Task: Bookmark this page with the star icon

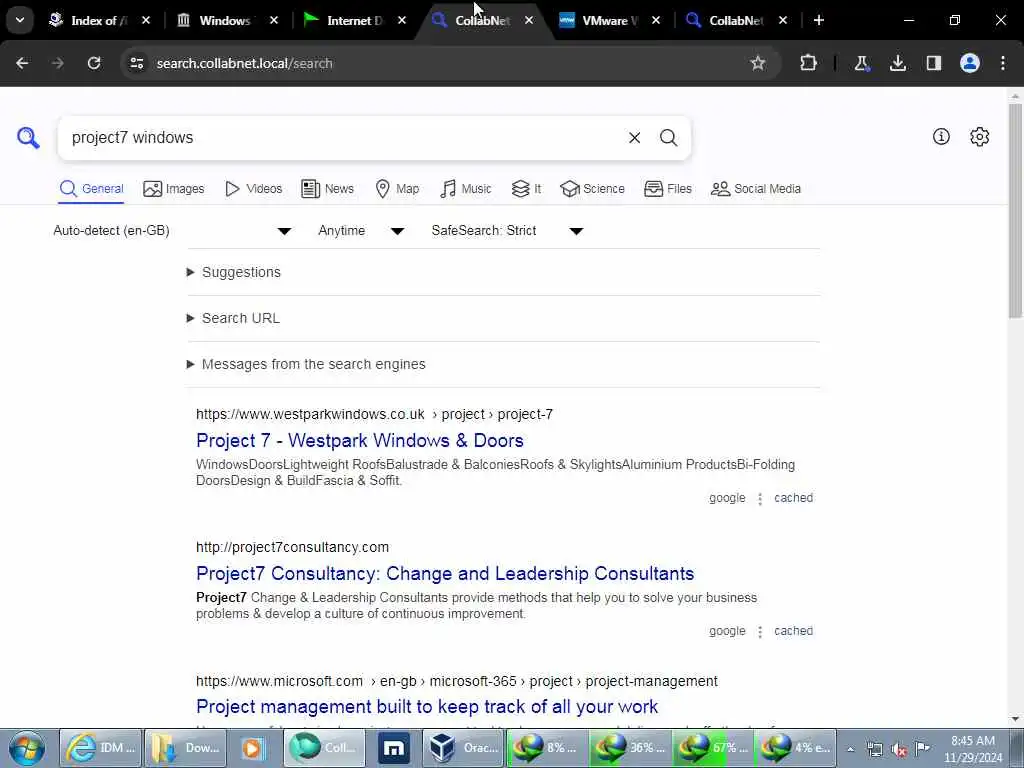Action: [758, 63]
